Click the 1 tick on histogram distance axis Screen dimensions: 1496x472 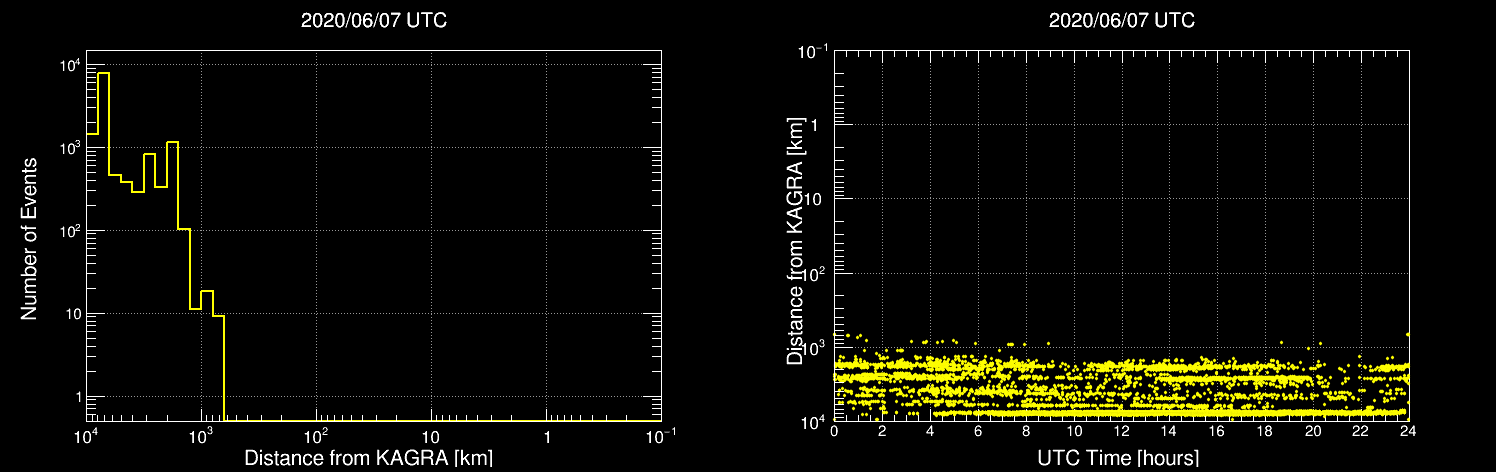tap(546, 438)
